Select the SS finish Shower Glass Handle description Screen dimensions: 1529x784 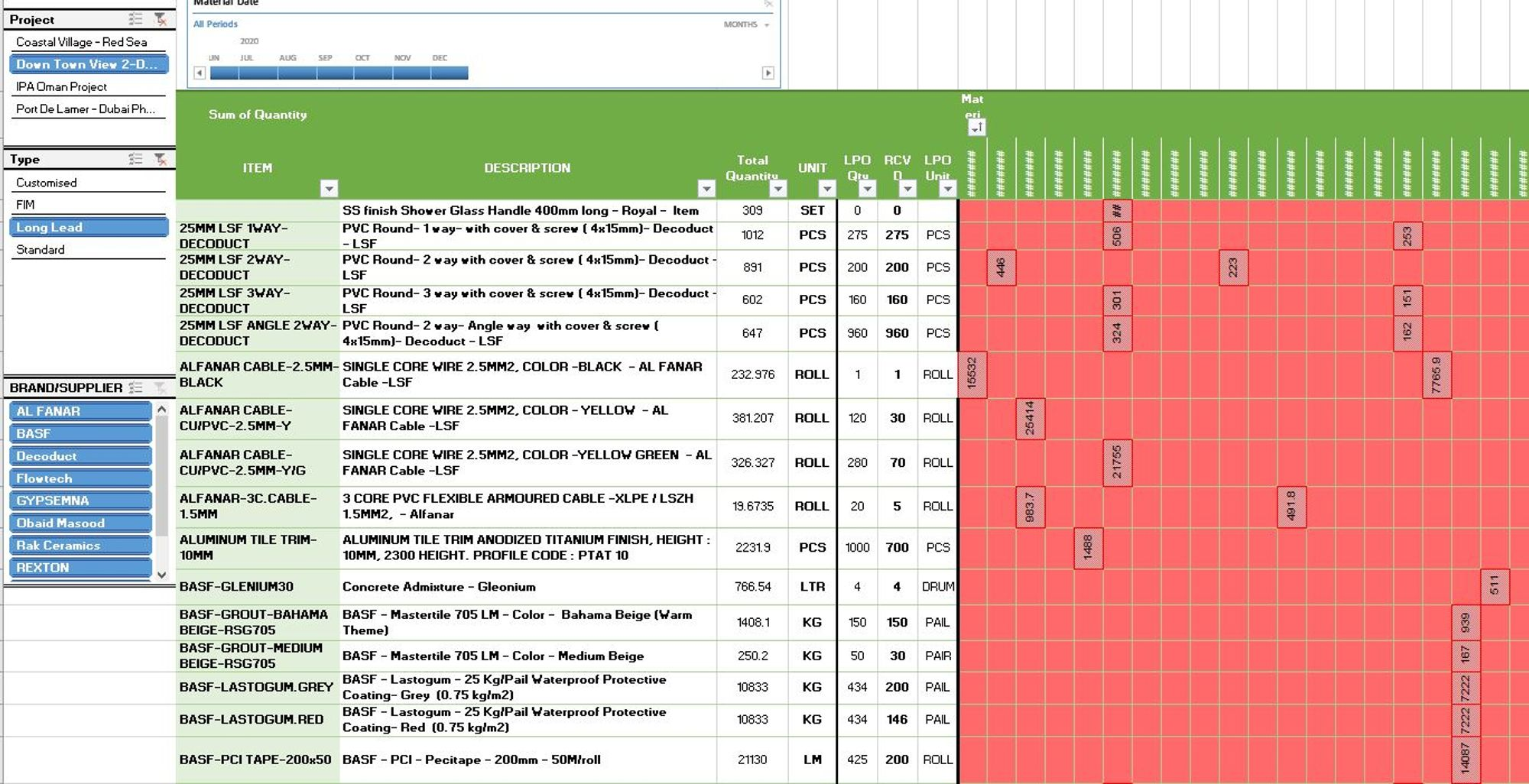coord(528,211)
